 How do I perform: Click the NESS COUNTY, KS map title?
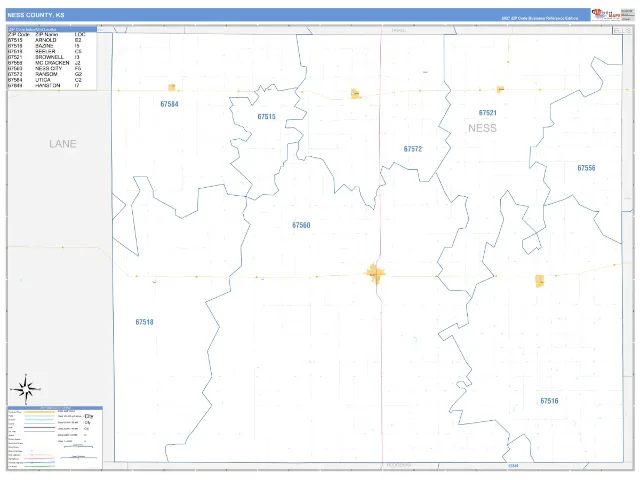click(36, 15)
